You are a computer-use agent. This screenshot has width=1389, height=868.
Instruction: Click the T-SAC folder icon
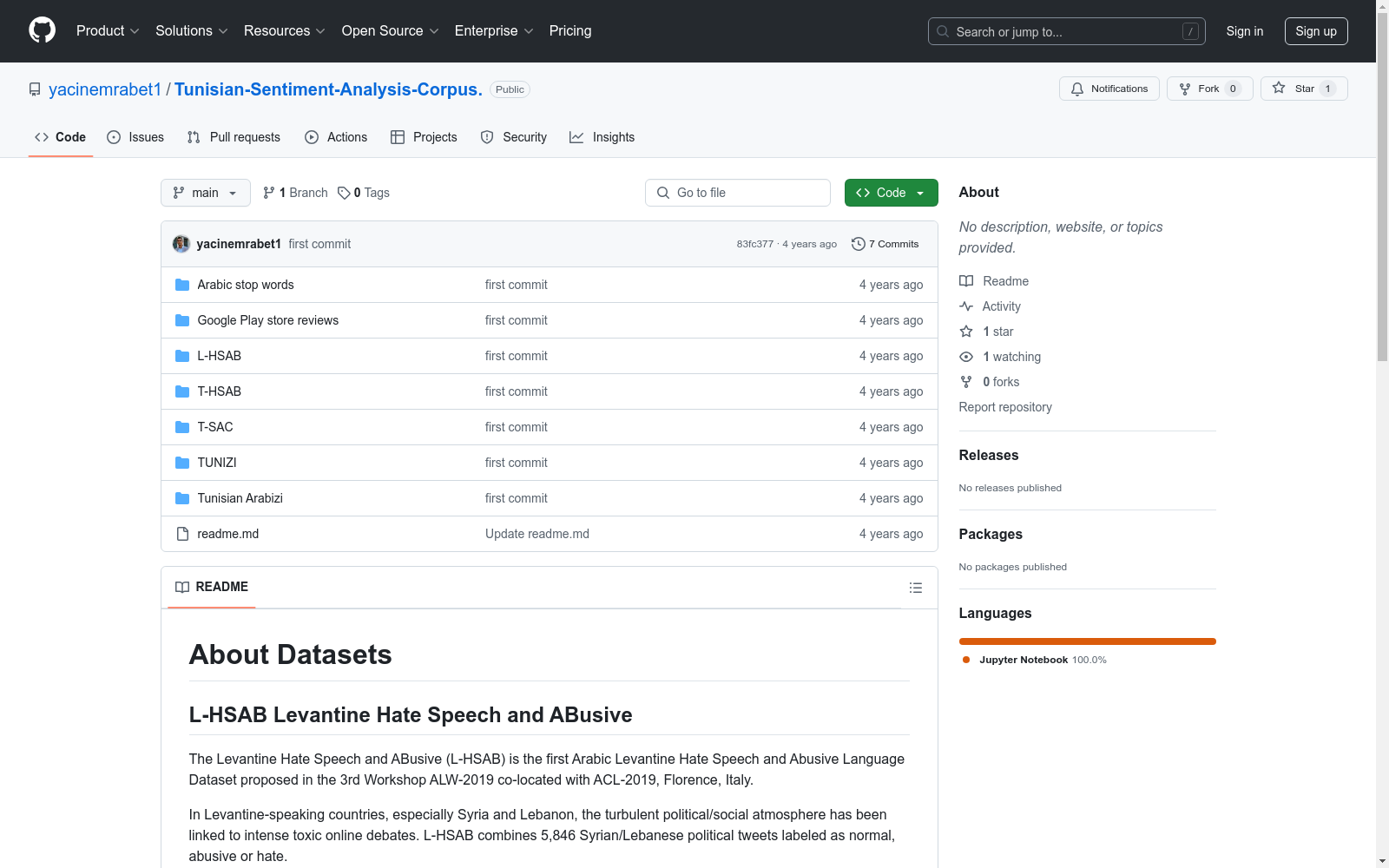pos(182,427)
